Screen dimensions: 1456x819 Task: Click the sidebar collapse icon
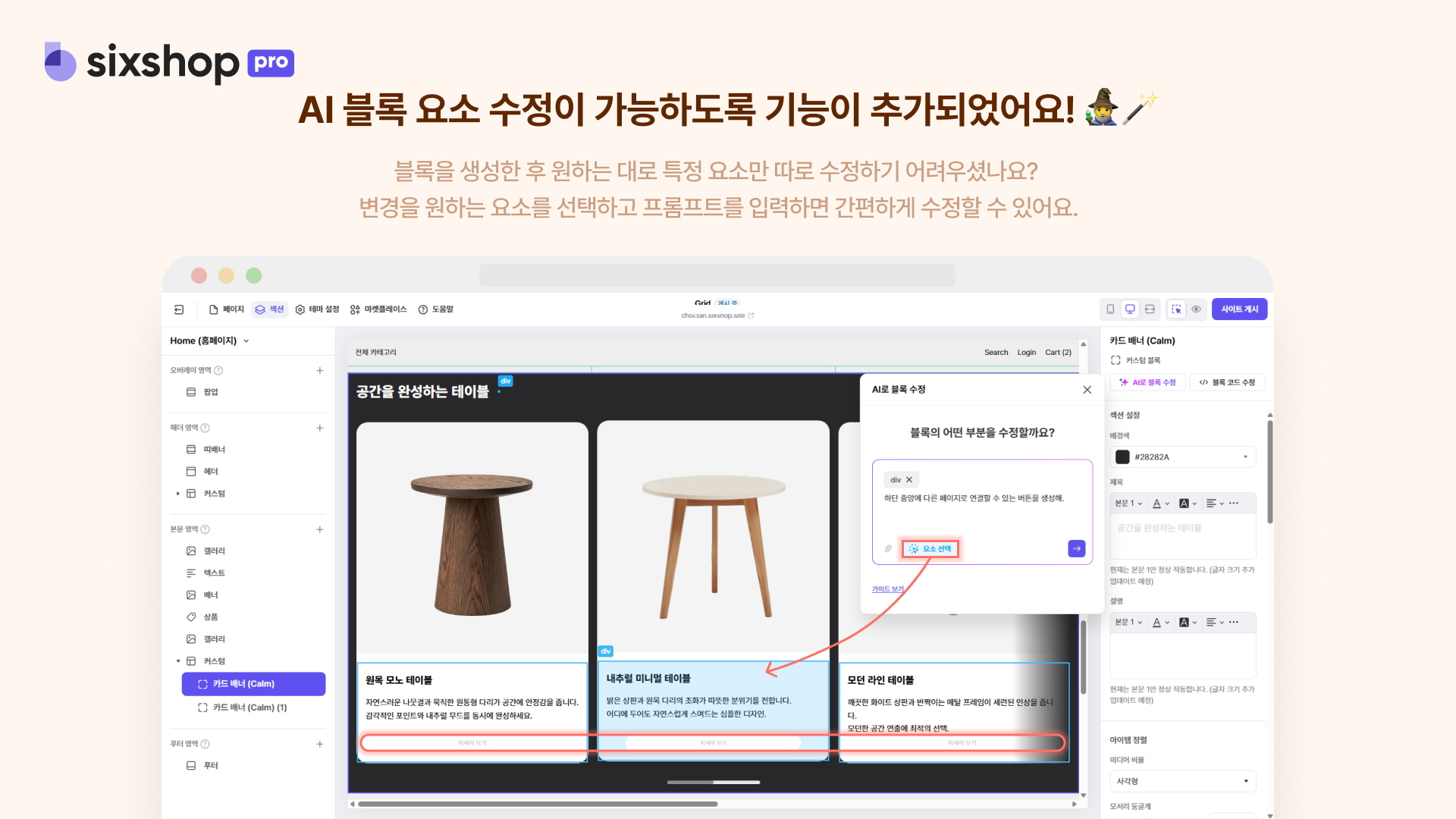pyautogui.click(x=179, y=309)
